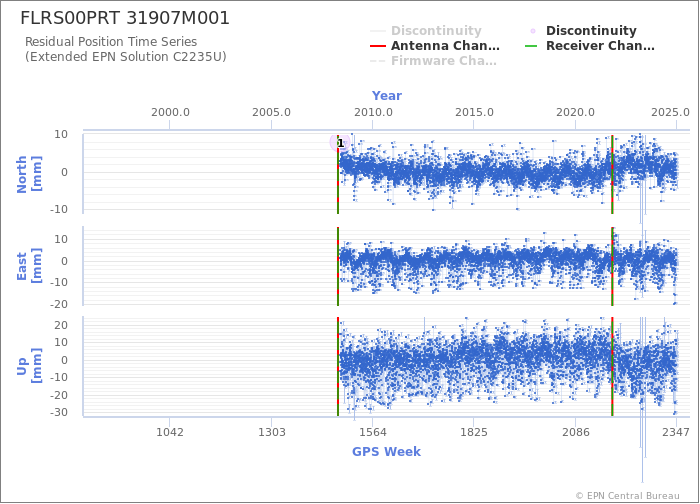Image resolution: width=700 pixels, height=504 pixels.
Task: Click the GPS Week axis title
Action: pos(387,451)
